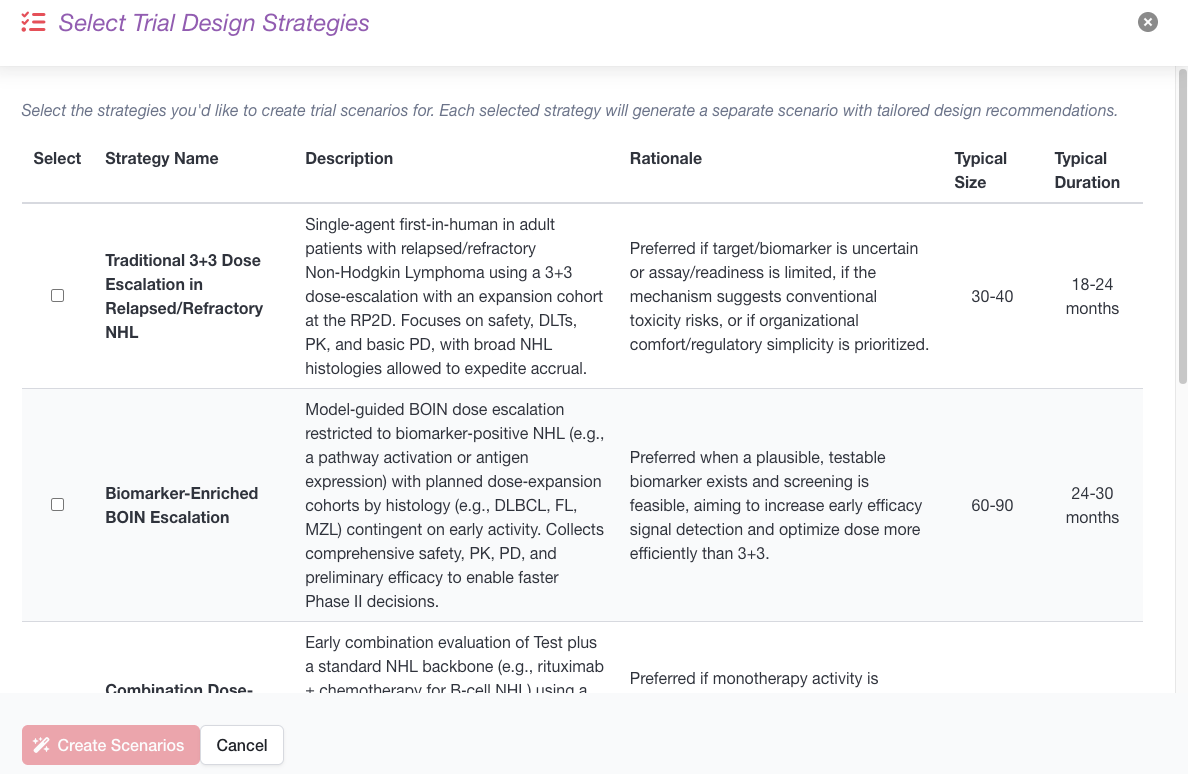Click the Typical Duration column header
The image size is (1188, 774).
(1086, 170)
